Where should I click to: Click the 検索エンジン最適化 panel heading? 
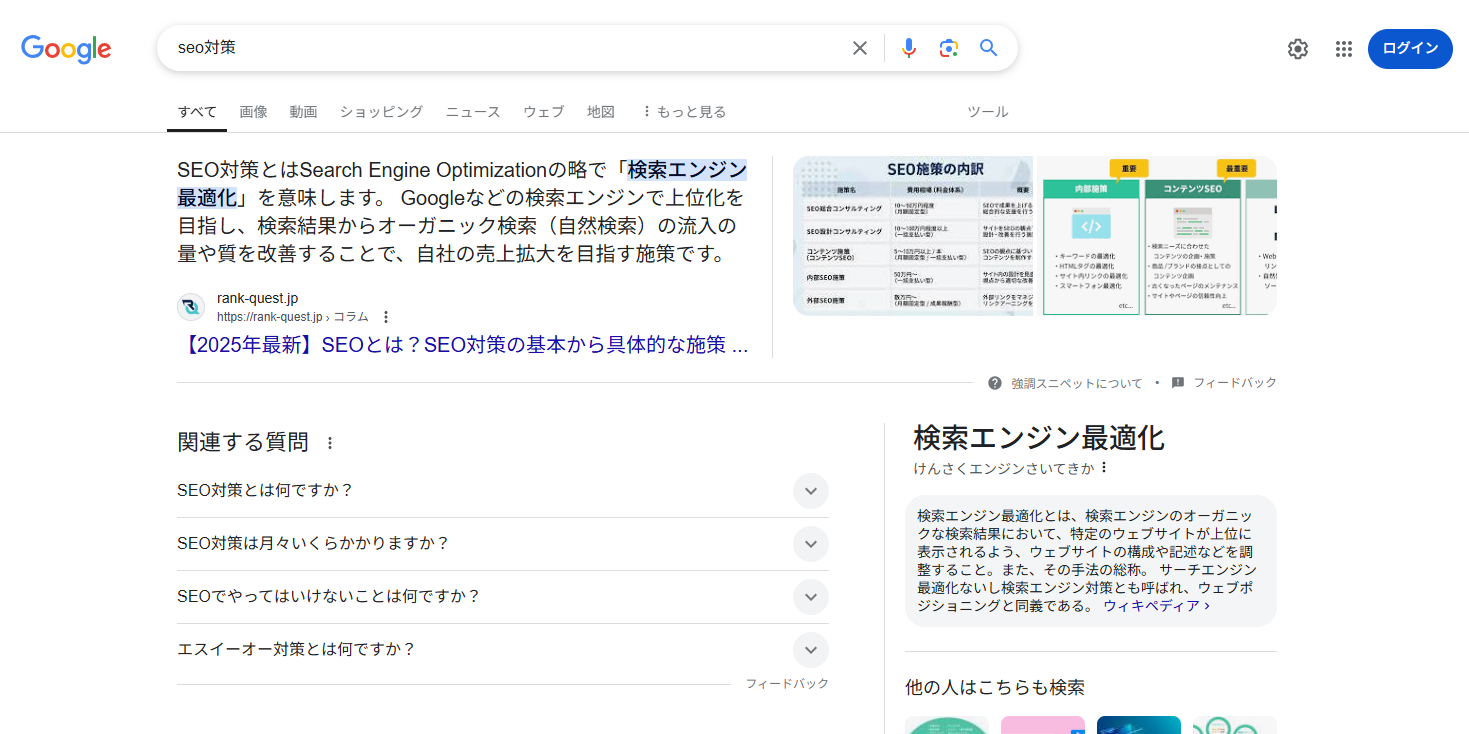click(1039, 438)
